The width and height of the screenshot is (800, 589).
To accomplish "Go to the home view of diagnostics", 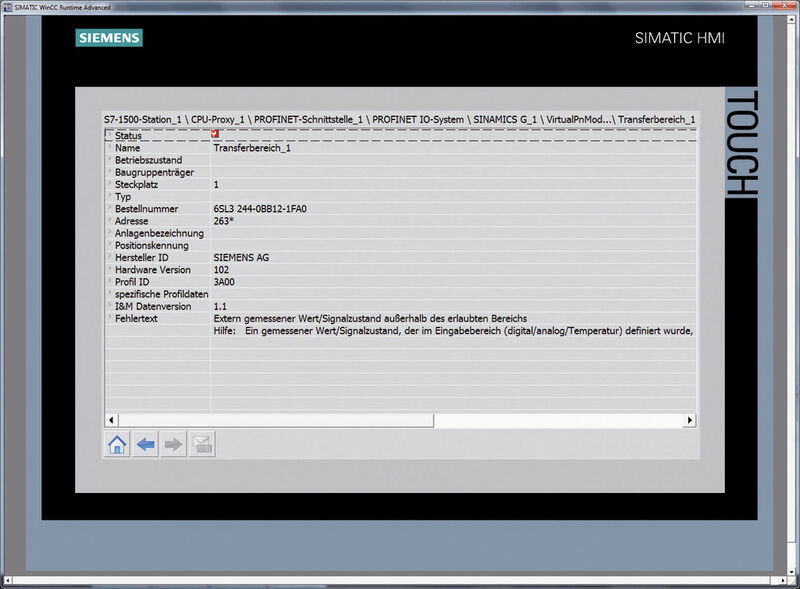I will click(117, 445).
